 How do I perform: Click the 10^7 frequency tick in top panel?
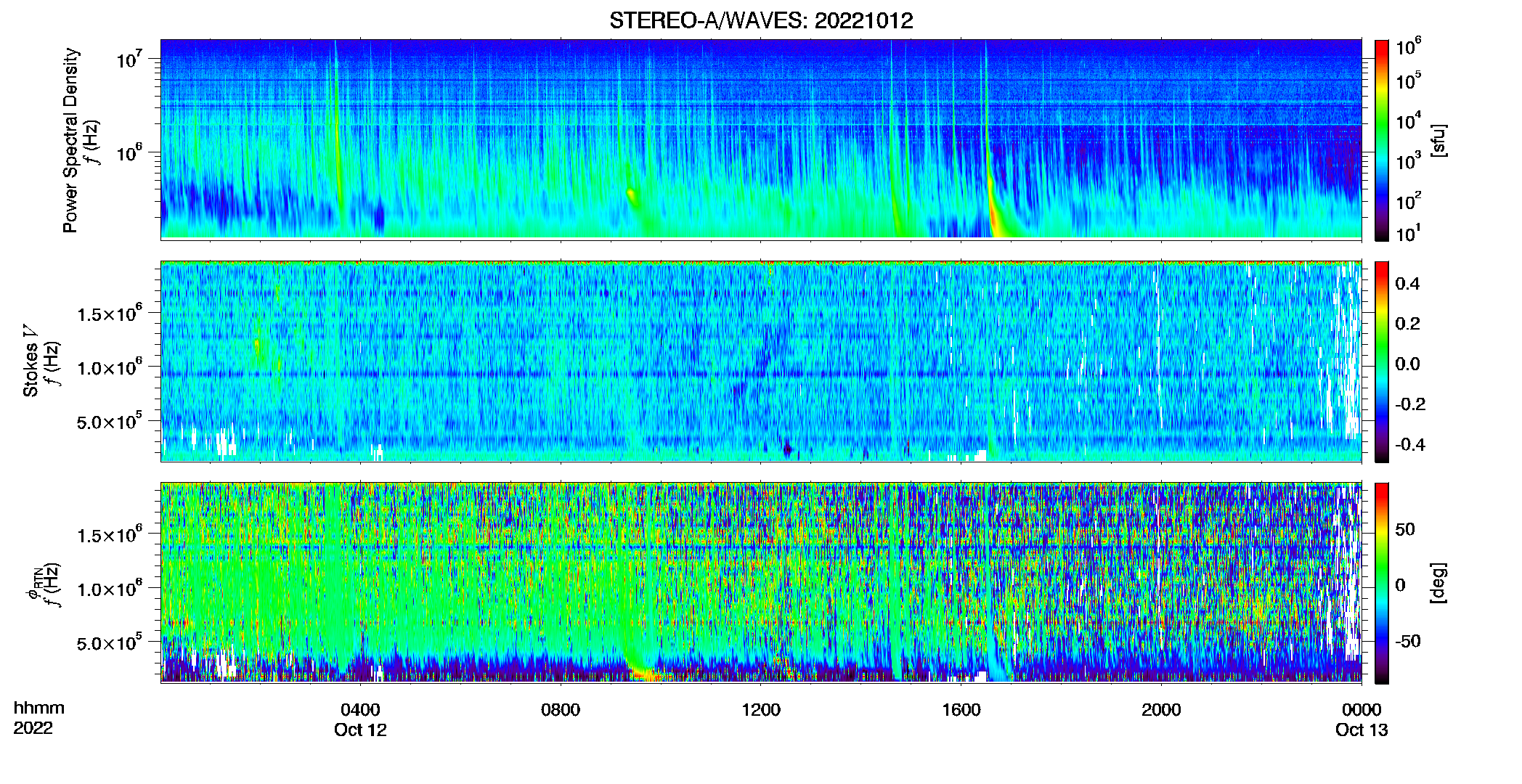pos(130,58)
